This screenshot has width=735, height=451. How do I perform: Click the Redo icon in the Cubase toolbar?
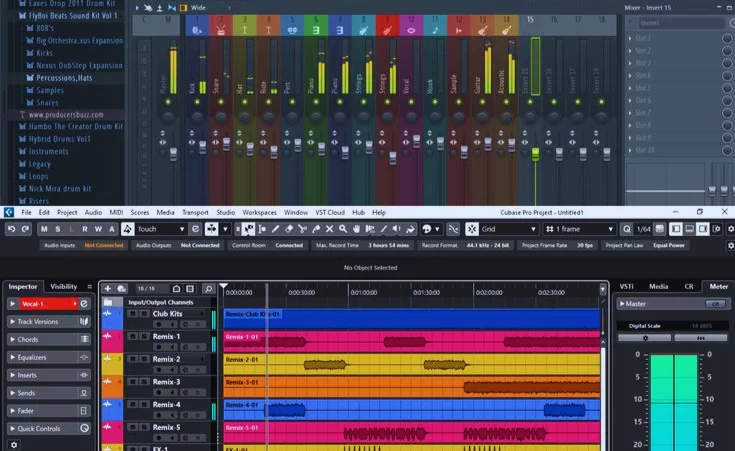click(x=25, y=229)
